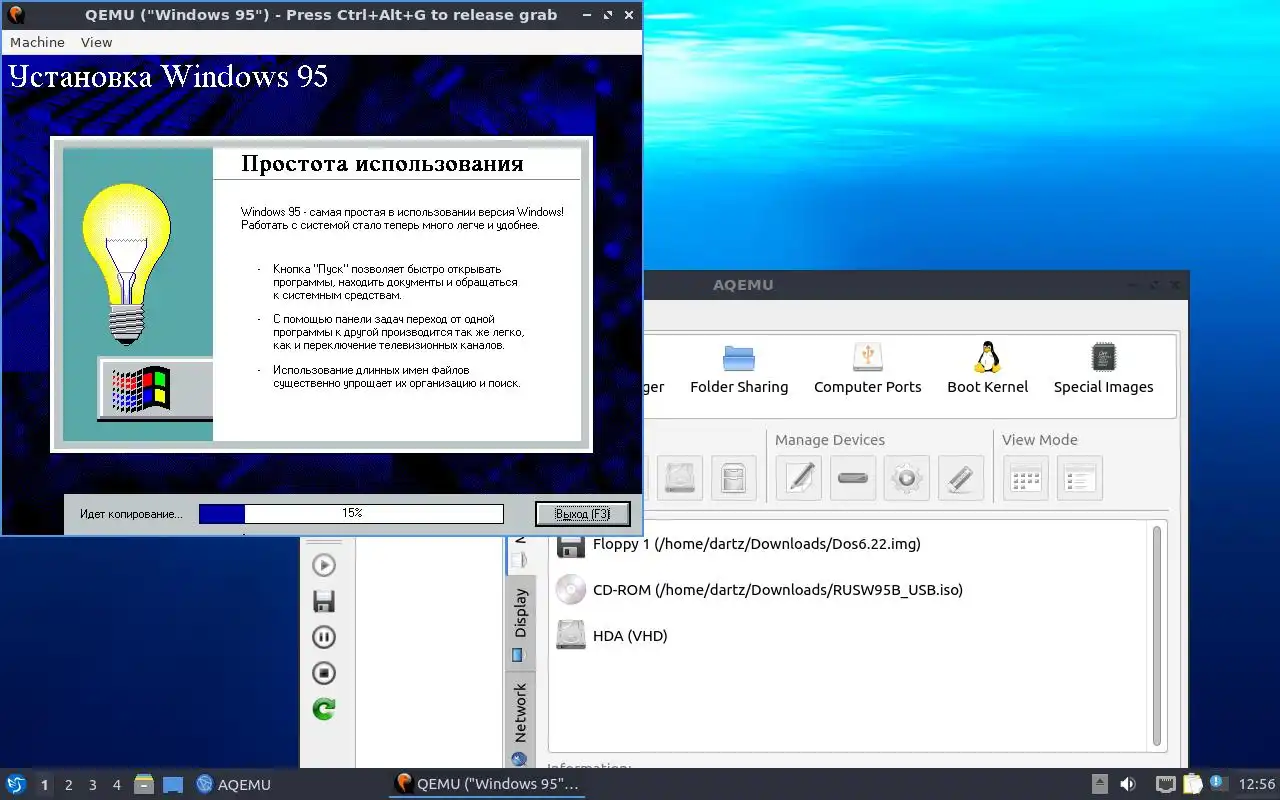Viewport: 1280px width, 800px height.
Task: Switch to workspace 2
Action: click(69, 785)
